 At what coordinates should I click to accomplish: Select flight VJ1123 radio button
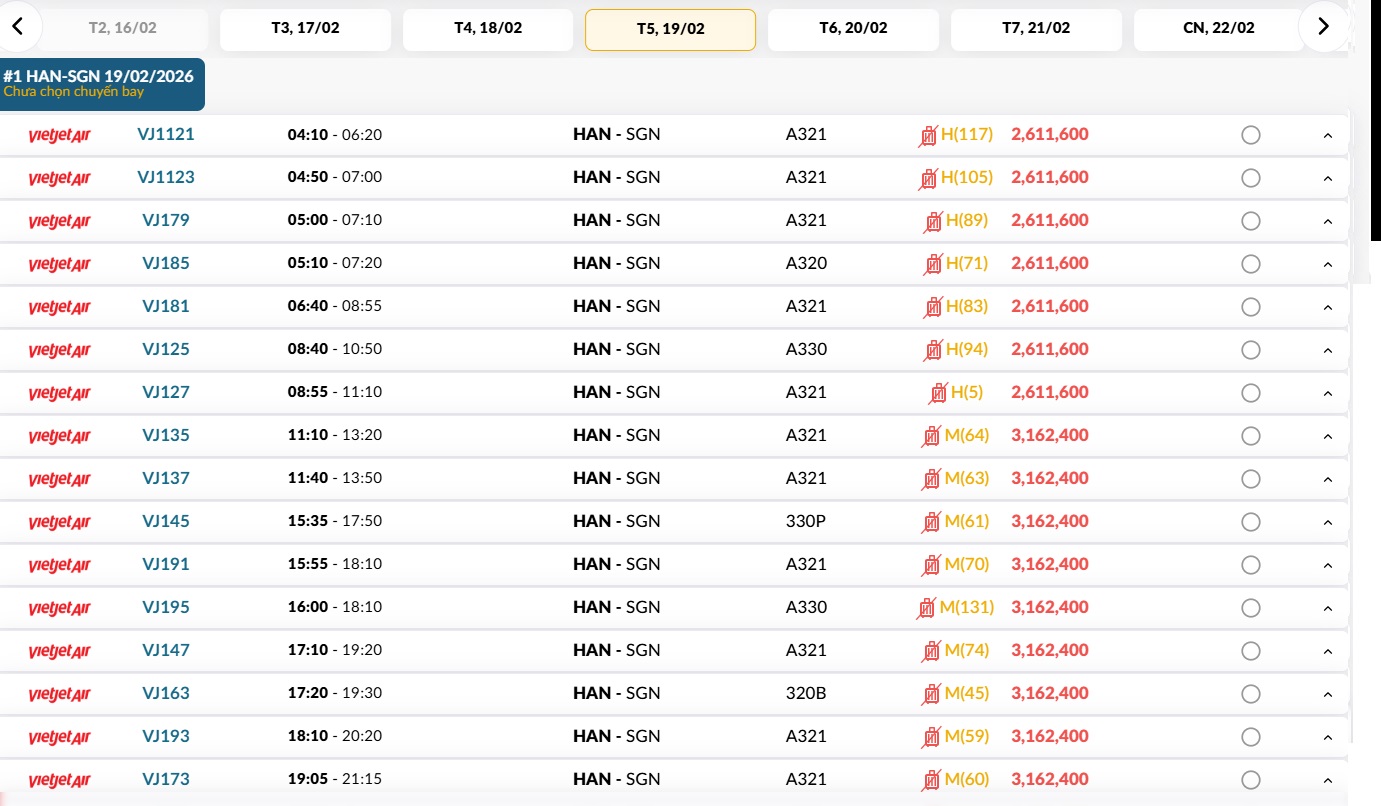click(1250, 178)
